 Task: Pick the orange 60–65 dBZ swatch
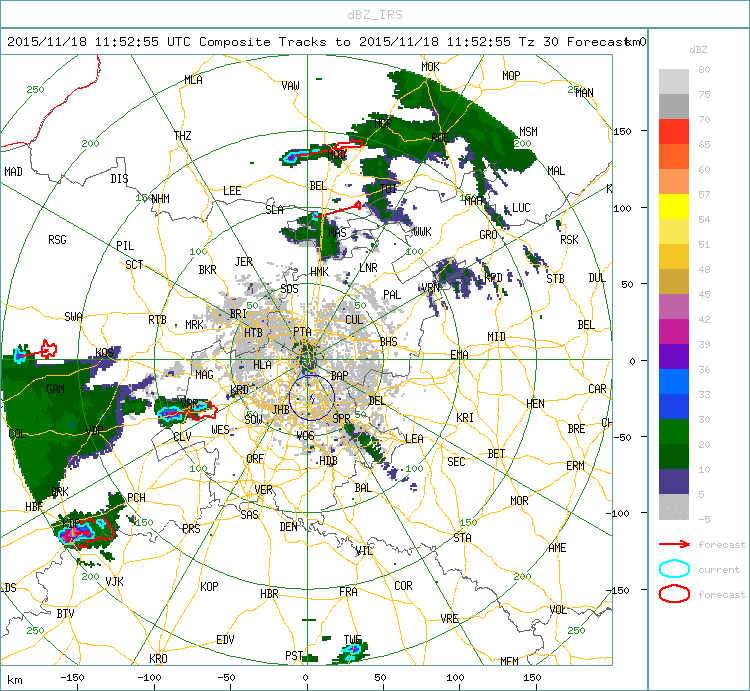(x=674, y=156)
